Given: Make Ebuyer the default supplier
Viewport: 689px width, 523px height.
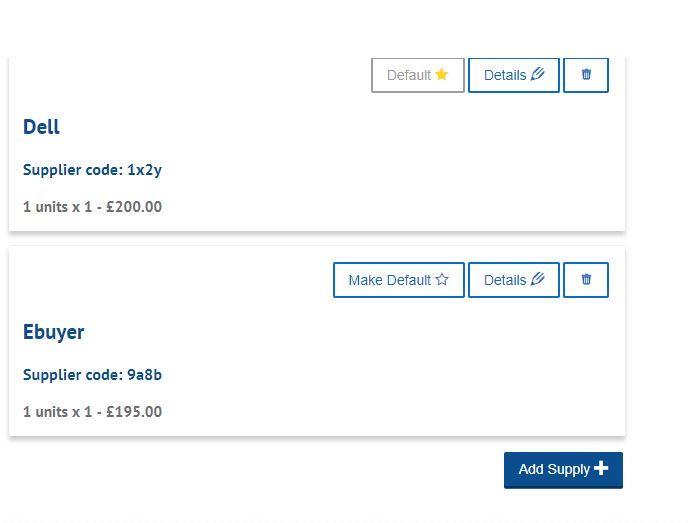Looking at the screenshot, I should pyautogui.click(x=398, y=280).
